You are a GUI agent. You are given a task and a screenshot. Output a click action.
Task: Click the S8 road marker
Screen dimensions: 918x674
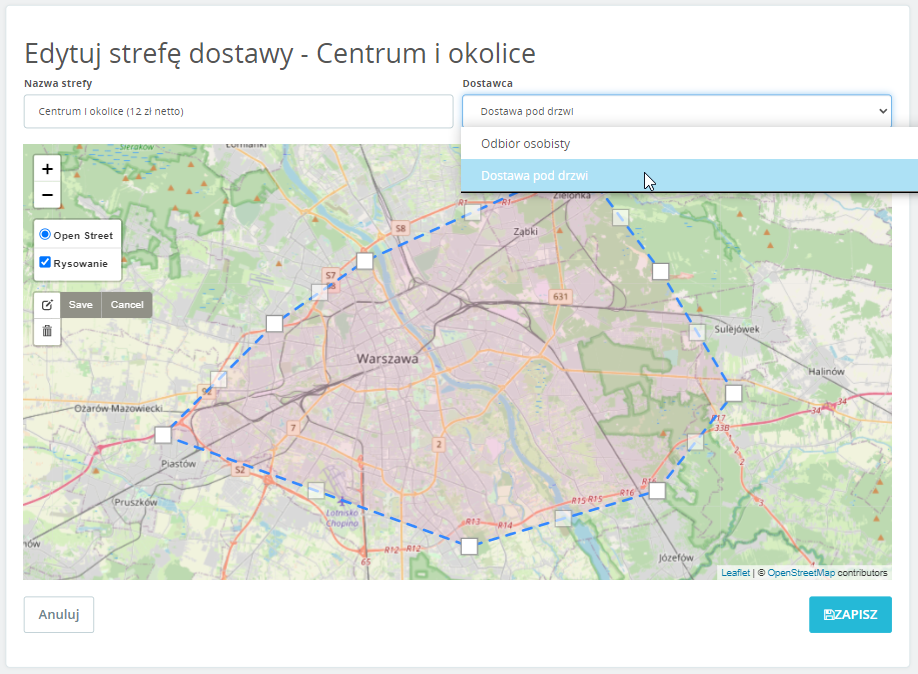point(400,228)
